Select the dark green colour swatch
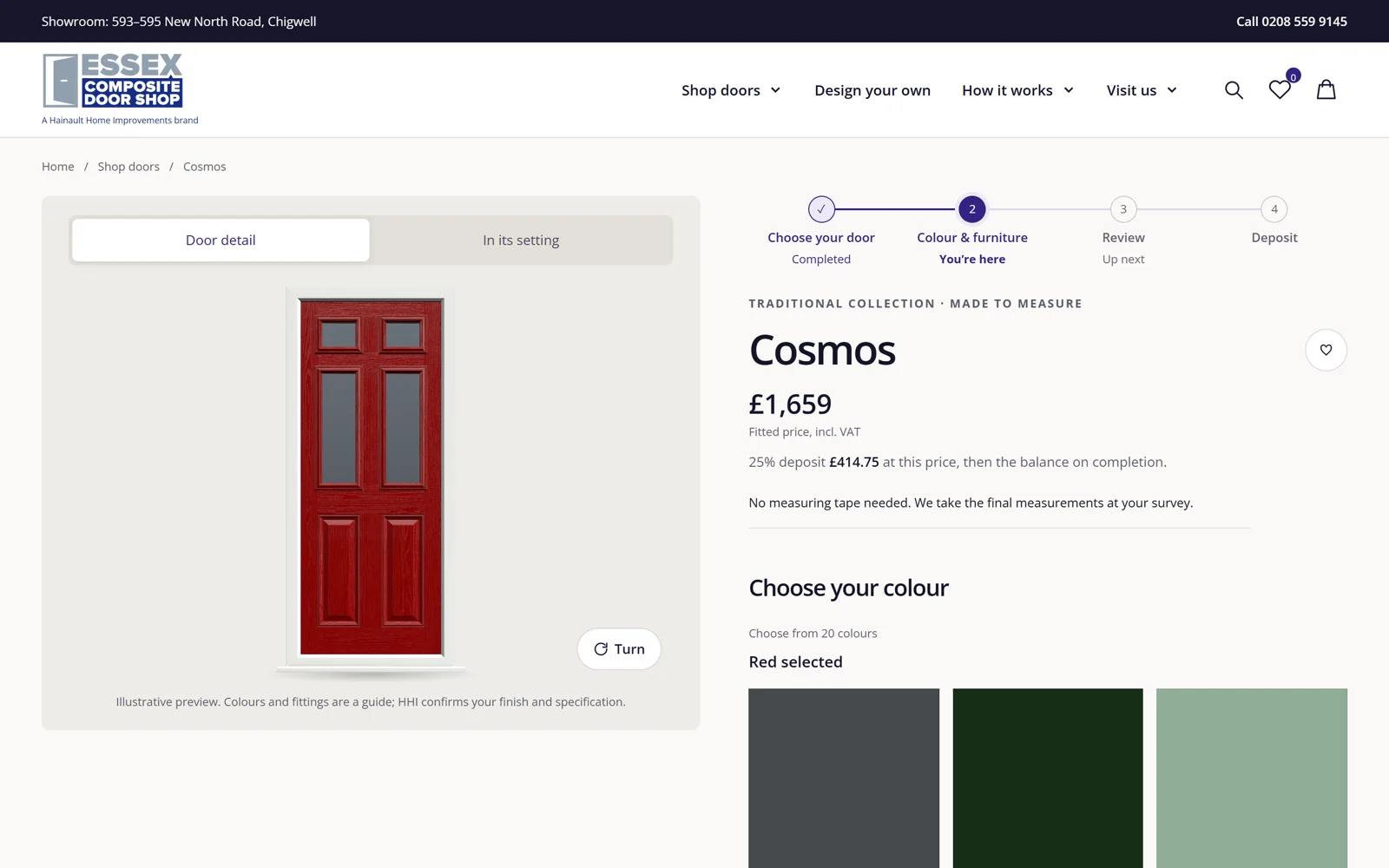 [1048, 778]
